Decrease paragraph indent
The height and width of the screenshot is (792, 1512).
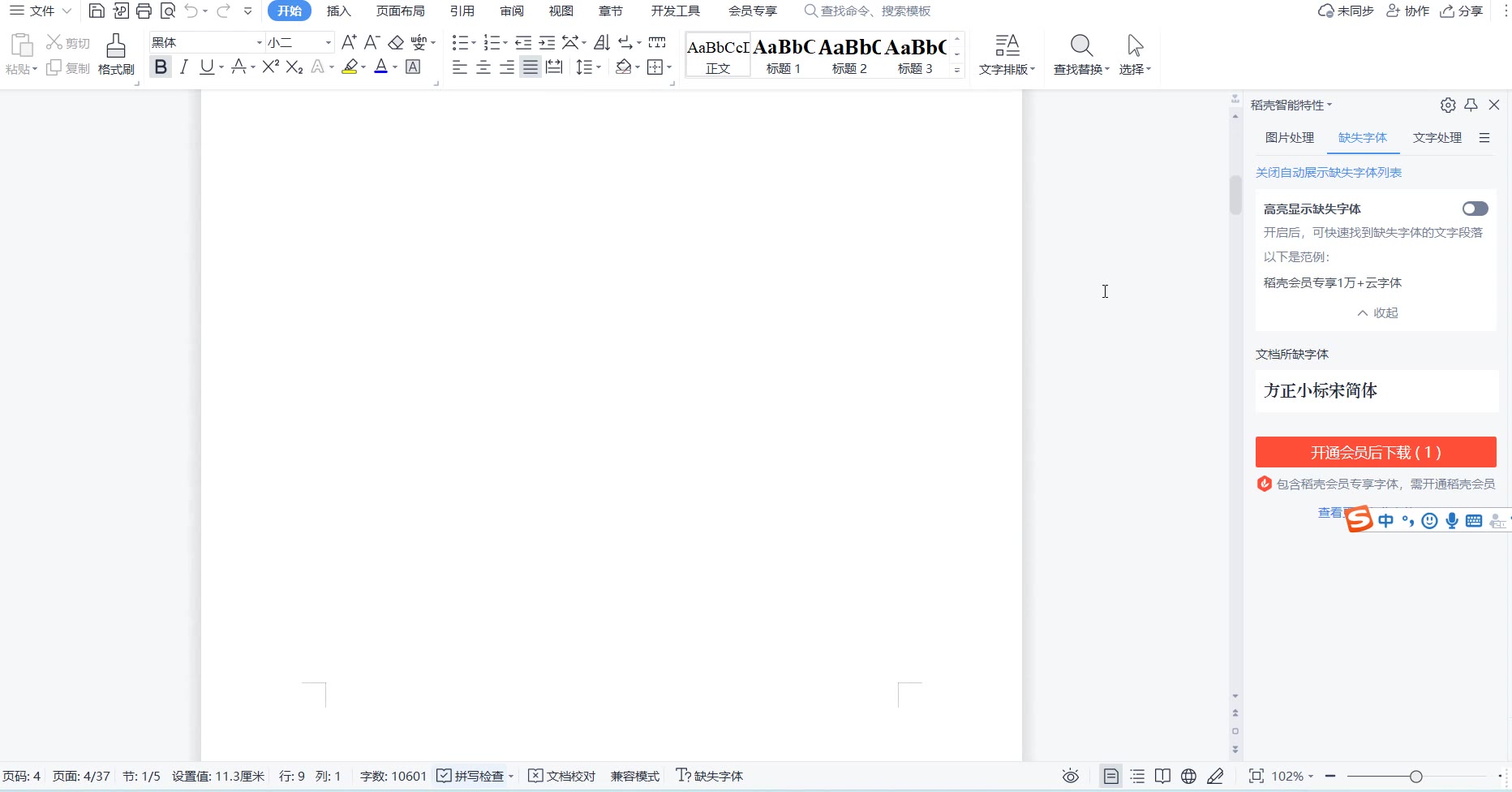coord(523,42)
